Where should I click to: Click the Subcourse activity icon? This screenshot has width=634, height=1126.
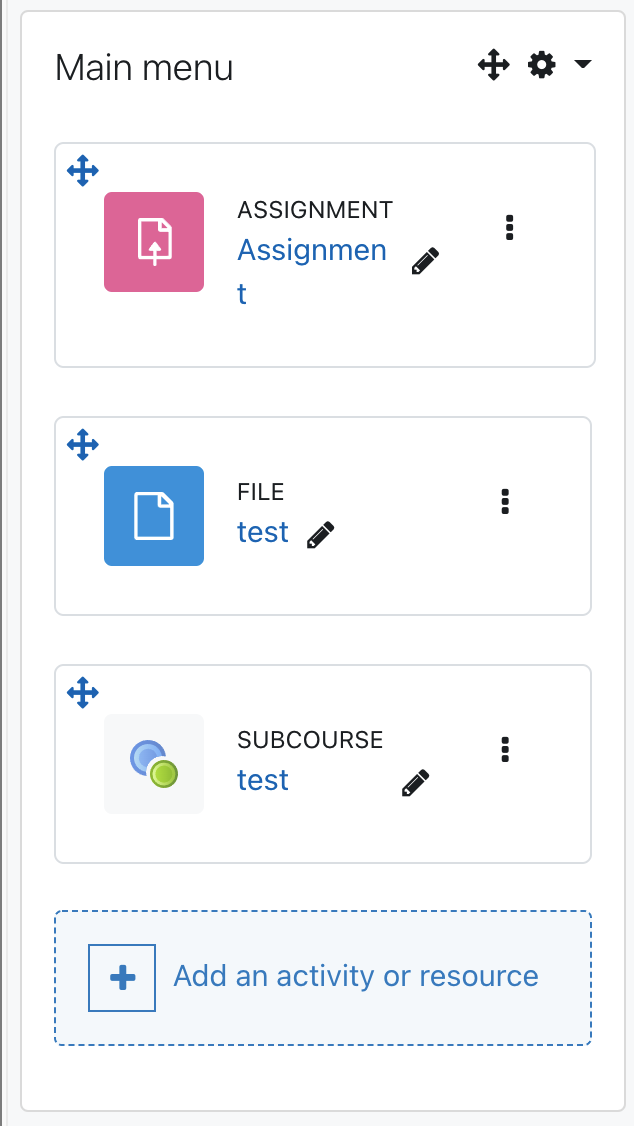coord(154,763)
